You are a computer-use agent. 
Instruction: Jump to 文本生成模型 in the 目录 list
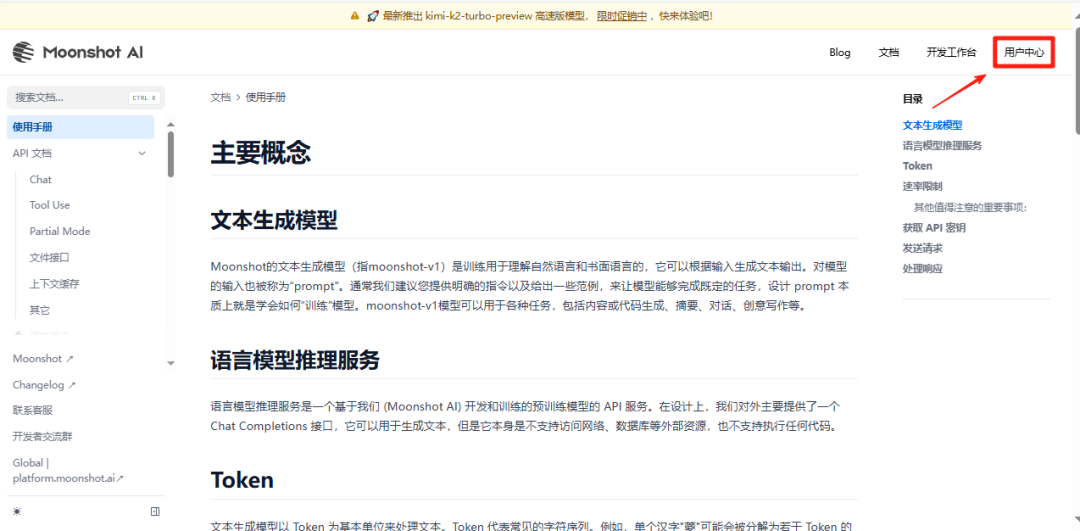coord(932,125)
